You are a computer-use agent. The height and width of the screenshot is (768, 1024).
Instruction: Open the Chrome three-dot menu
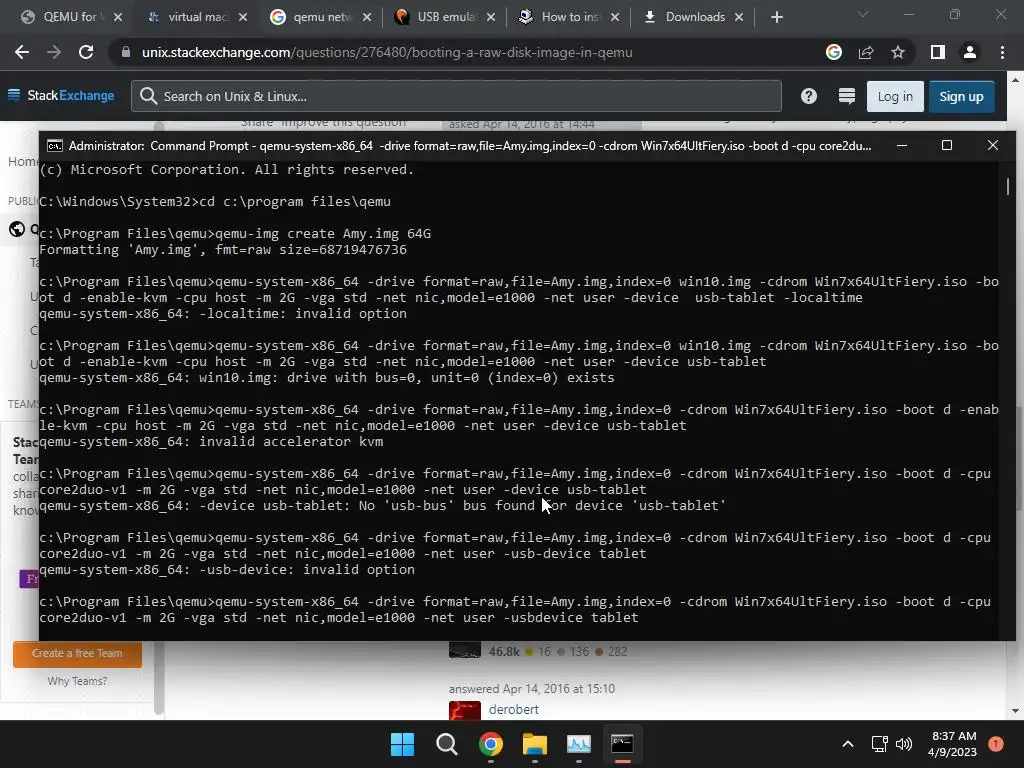point(1002,52)
